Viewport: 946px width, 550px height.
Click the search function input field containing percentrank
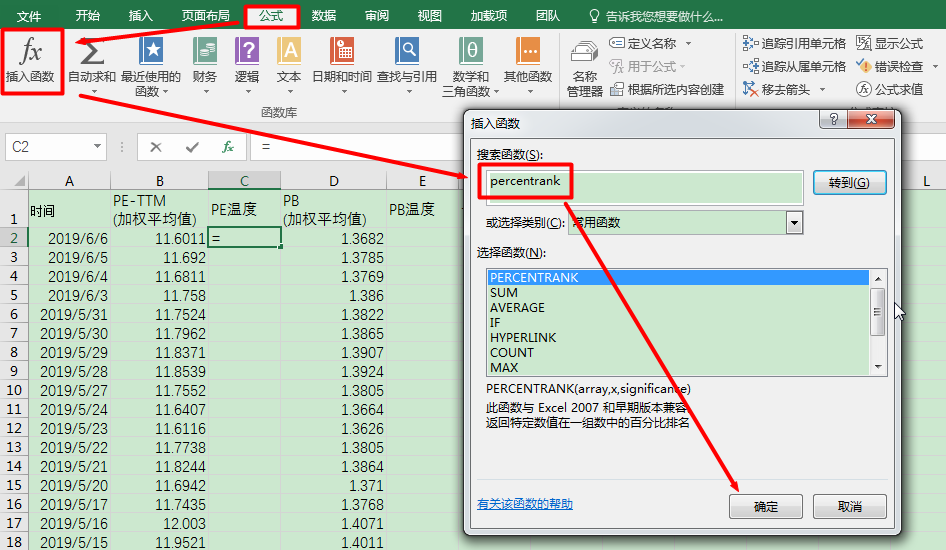644,186
